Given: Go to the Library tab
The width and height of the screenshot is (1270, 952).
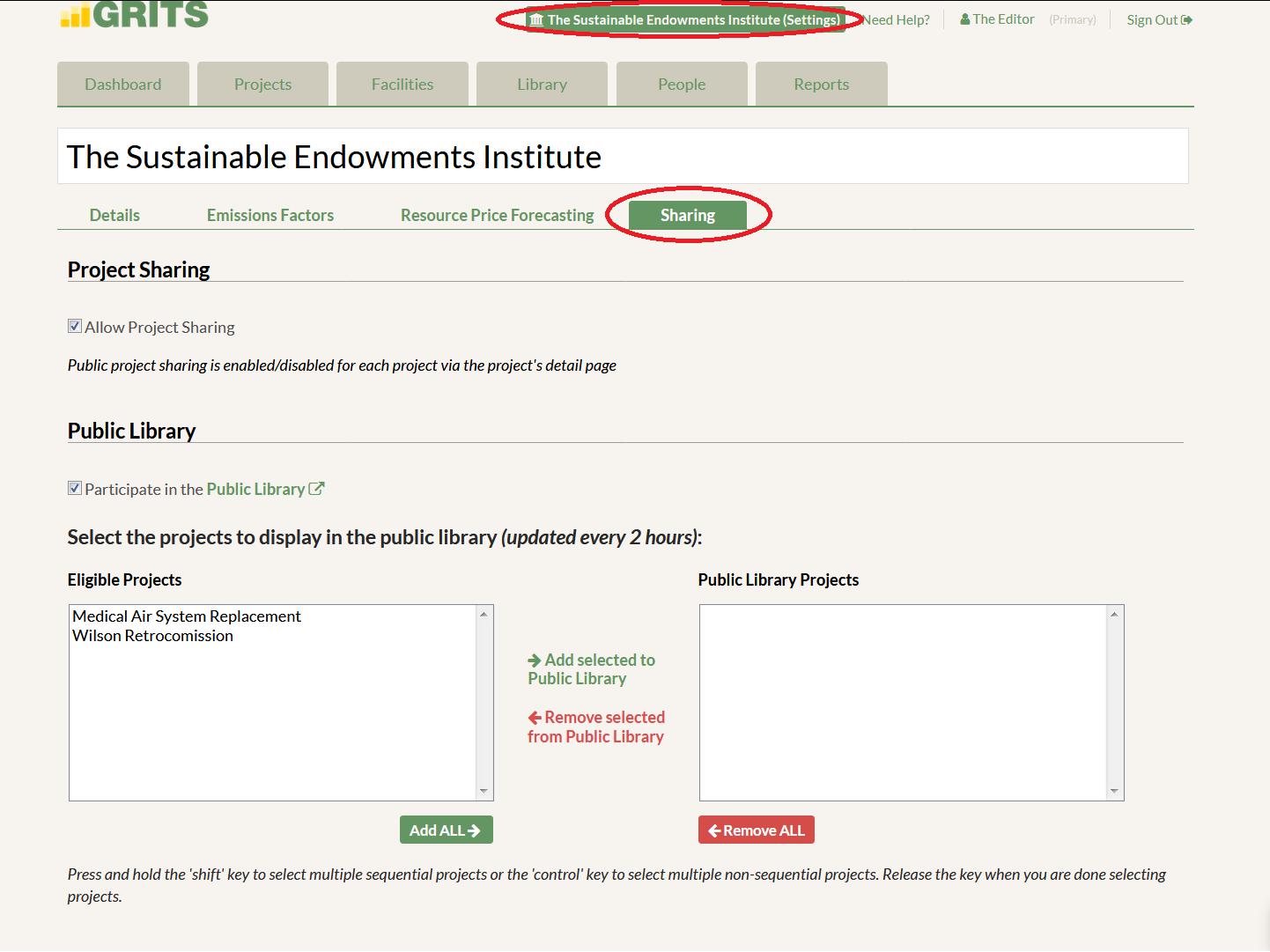Looking at the screenshot, I should 542,85.
